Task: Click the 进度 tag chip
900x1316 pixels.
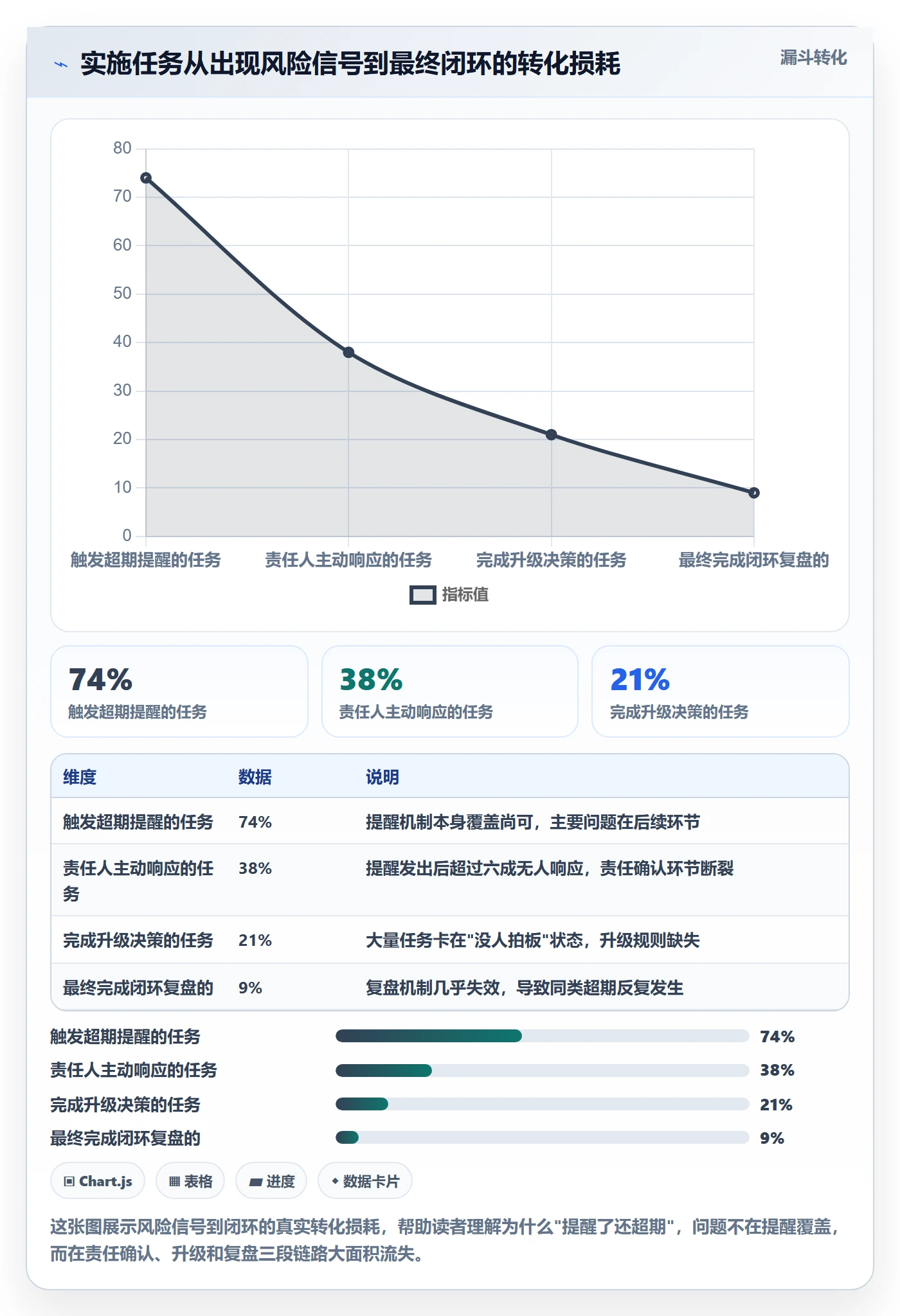Action: pos(271,1181)
